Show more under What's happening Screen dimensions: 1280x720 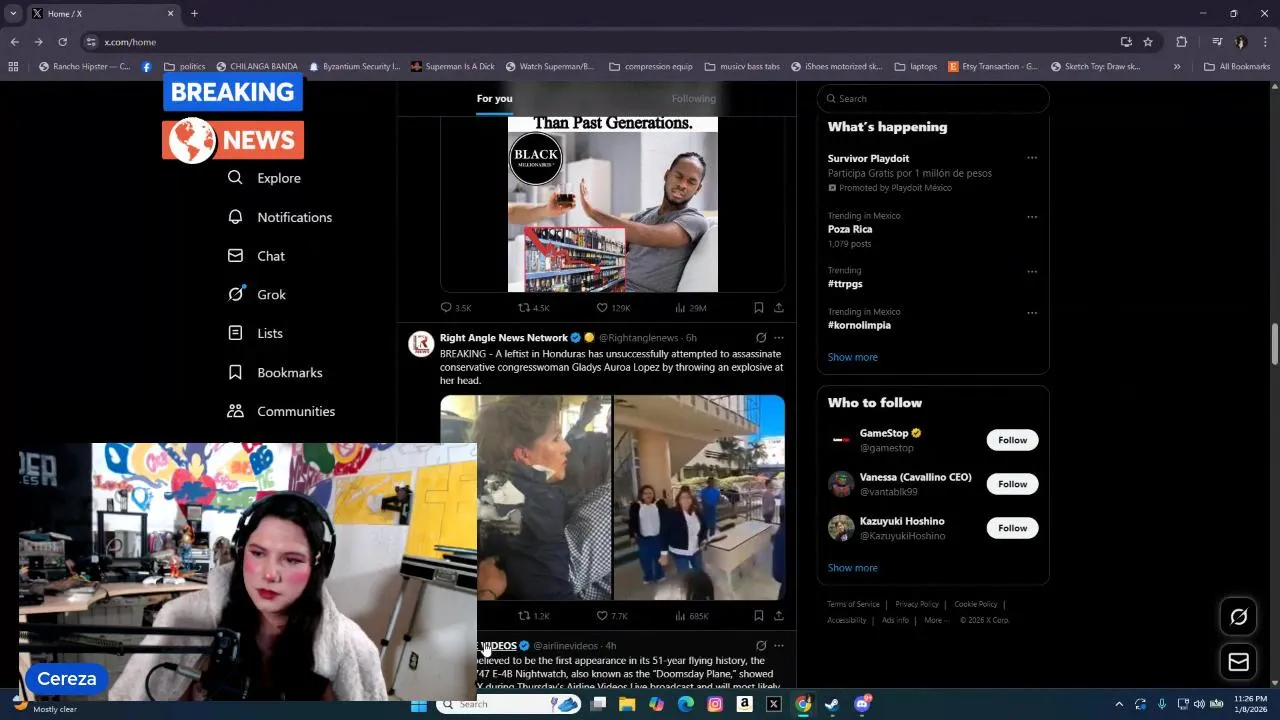853,357
